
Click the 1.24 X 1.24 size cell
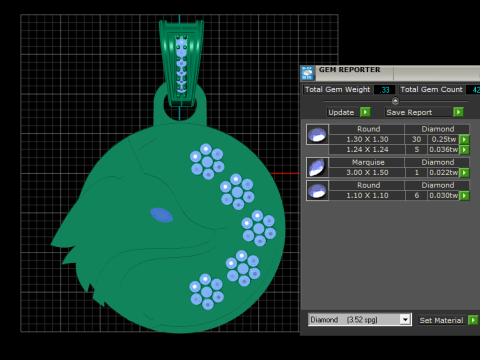point(367,150)
